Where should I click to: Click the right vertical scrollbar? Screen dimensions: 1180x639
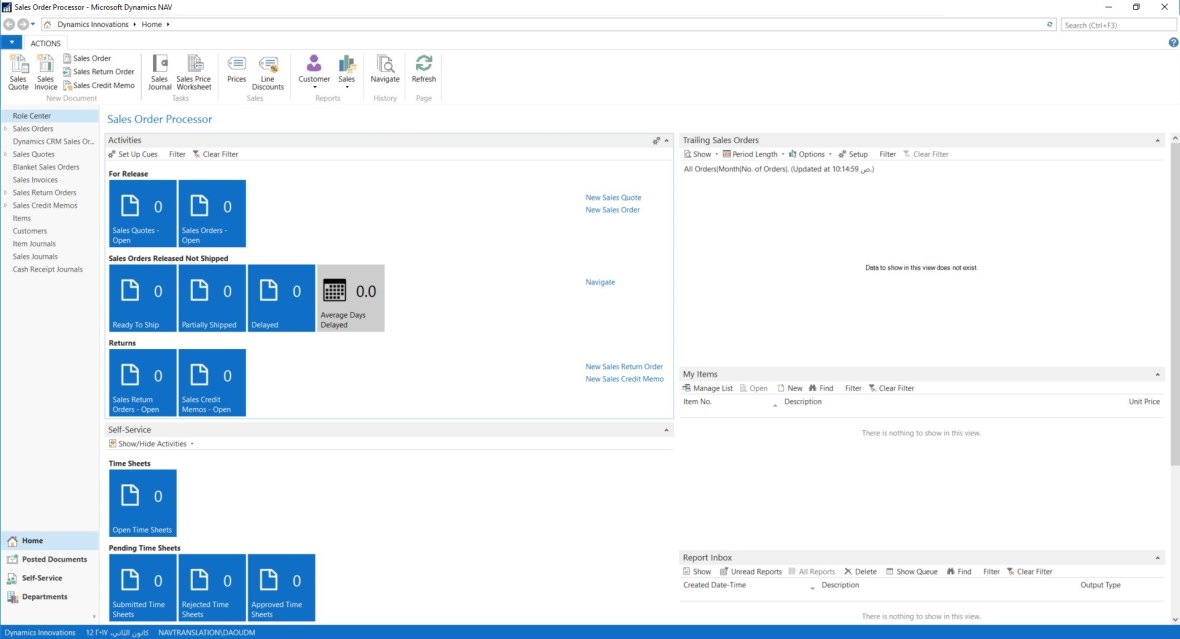pos(1174,300)
